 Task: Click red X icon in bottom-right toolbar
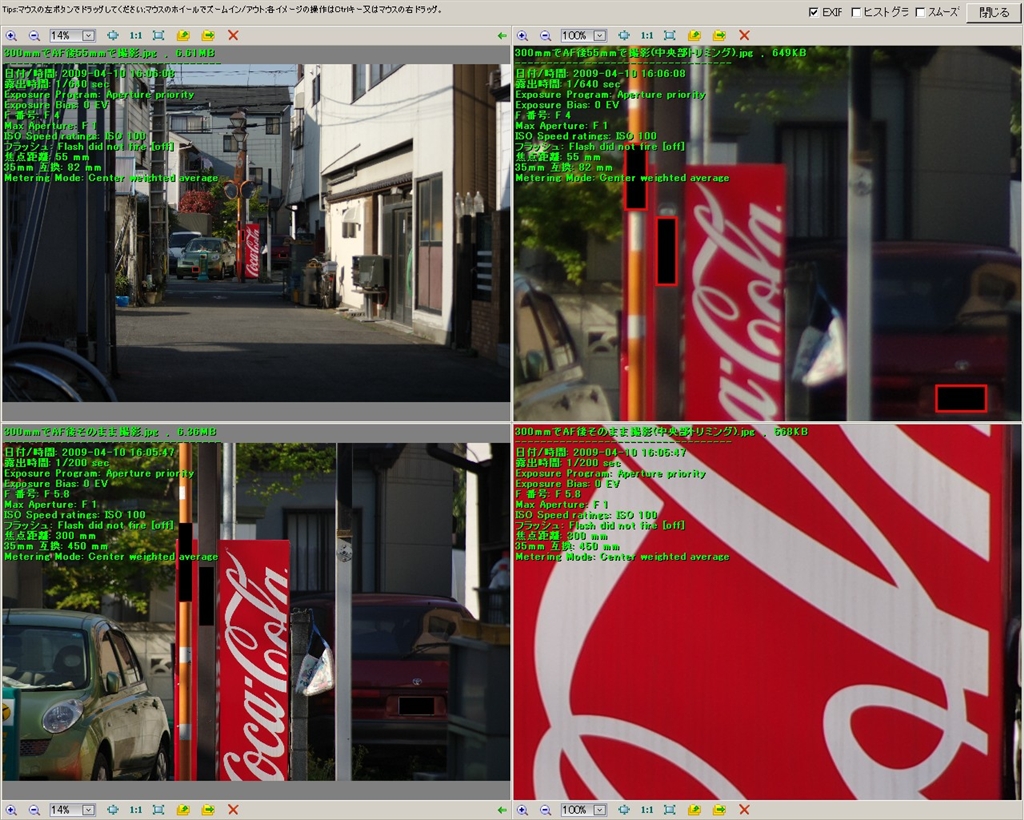743,809
